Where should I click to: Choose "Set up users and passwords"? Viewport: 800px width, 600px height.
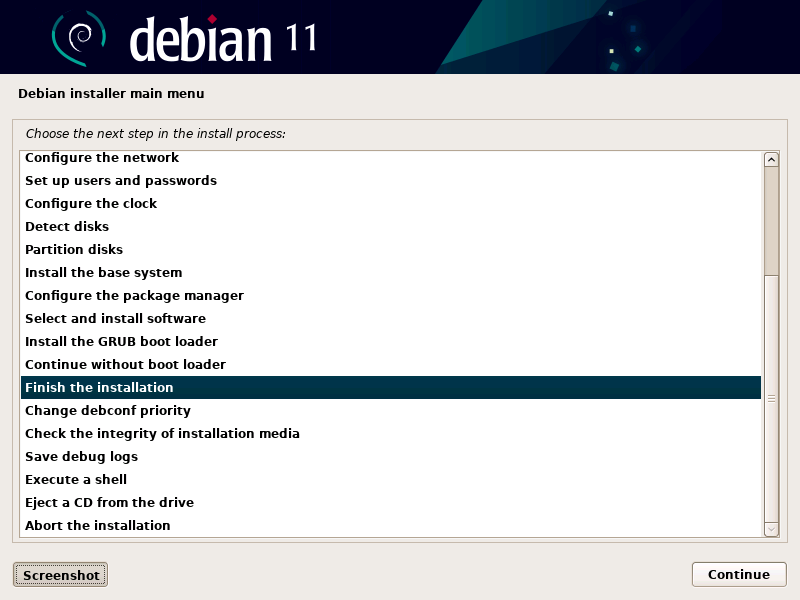pyautogui.click(x=391, y=181)
